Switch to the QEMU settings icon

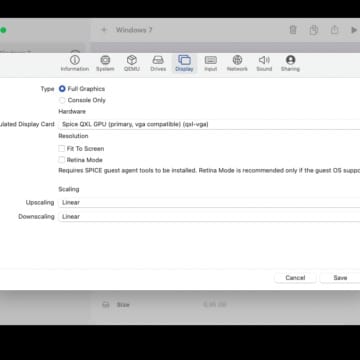132,60
